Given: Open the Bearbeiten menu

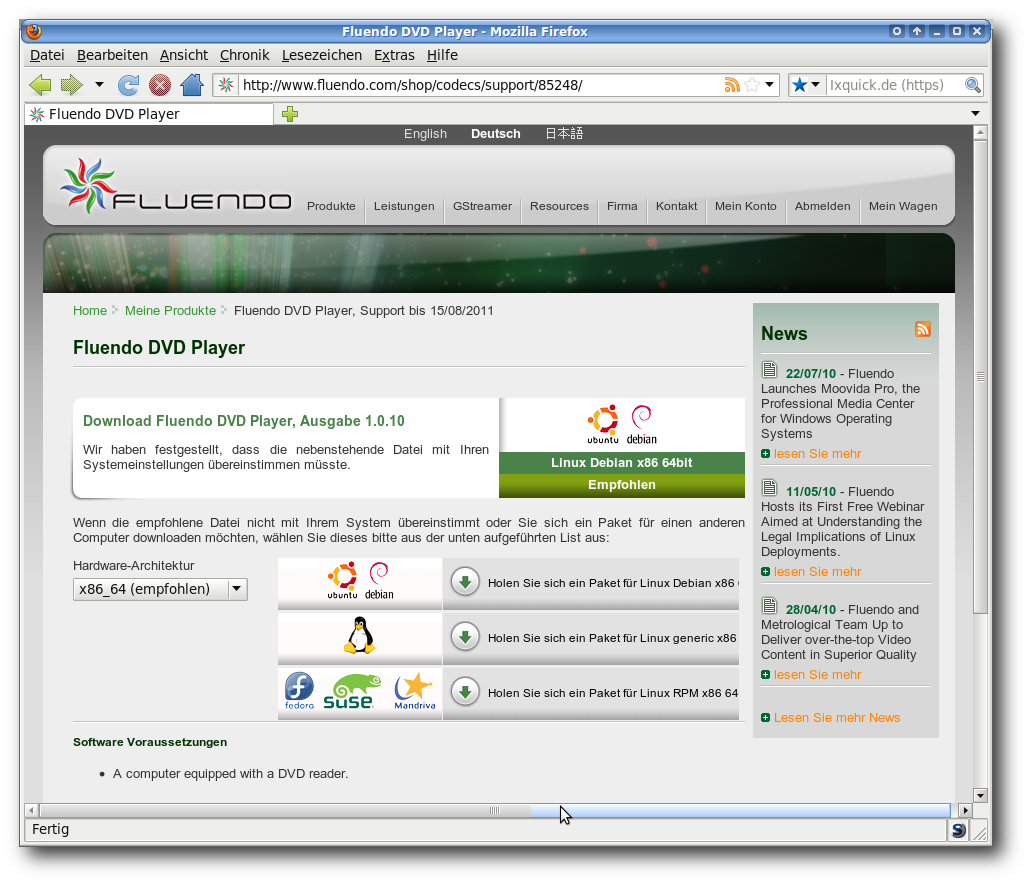Looking at the screenshot, I should pyautogui.click(x=113, y=55).
